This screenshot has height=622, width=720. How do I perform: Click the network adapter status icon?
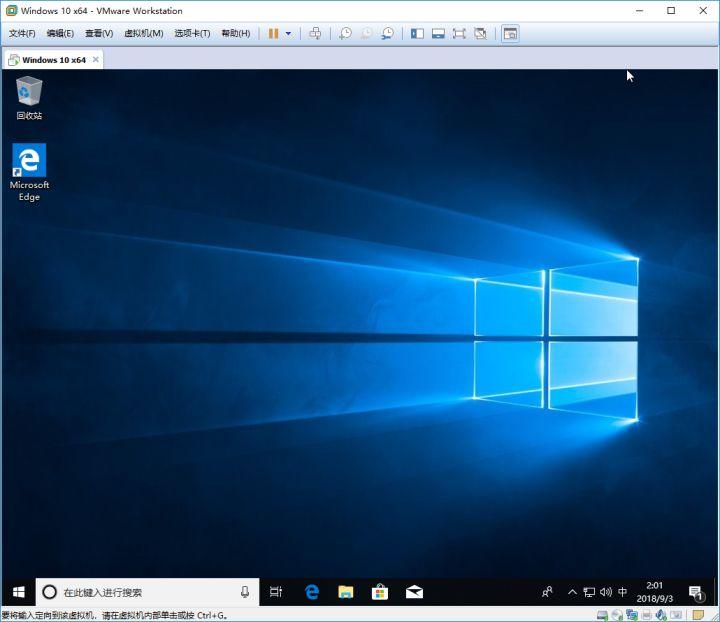point(632,615)
